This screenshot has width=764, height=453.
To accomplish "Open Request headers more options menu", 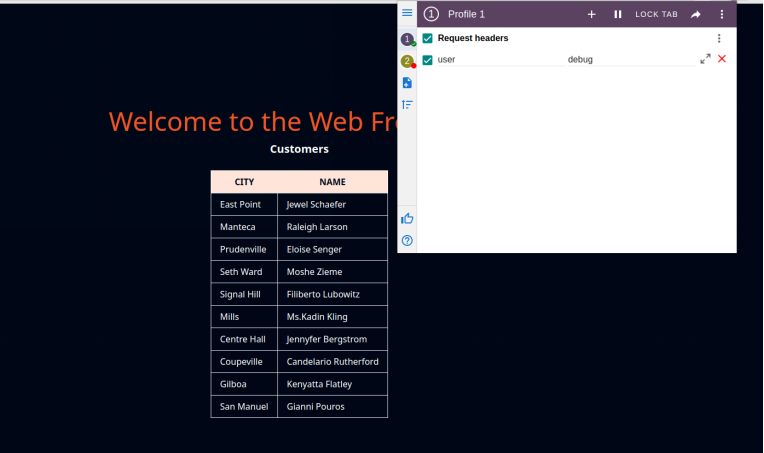I will tap(718, 38).
